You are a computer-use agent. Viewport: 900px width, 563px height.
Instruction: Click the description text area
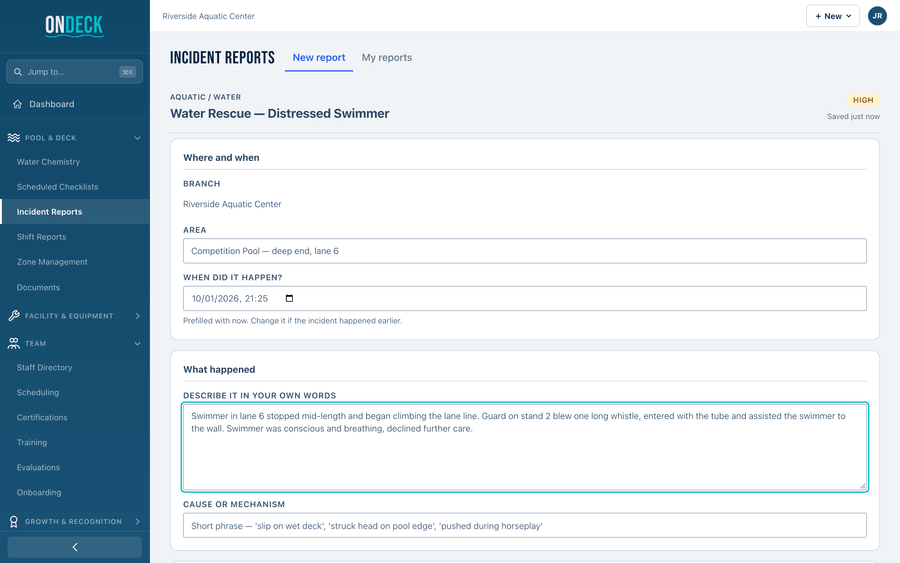(525, 447)
